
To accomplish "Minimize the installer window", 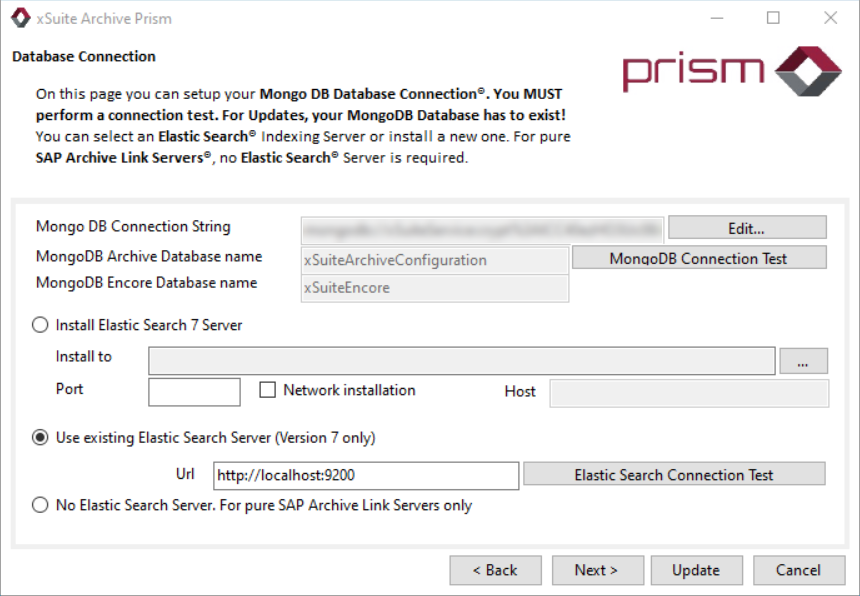I will point(716,18).
